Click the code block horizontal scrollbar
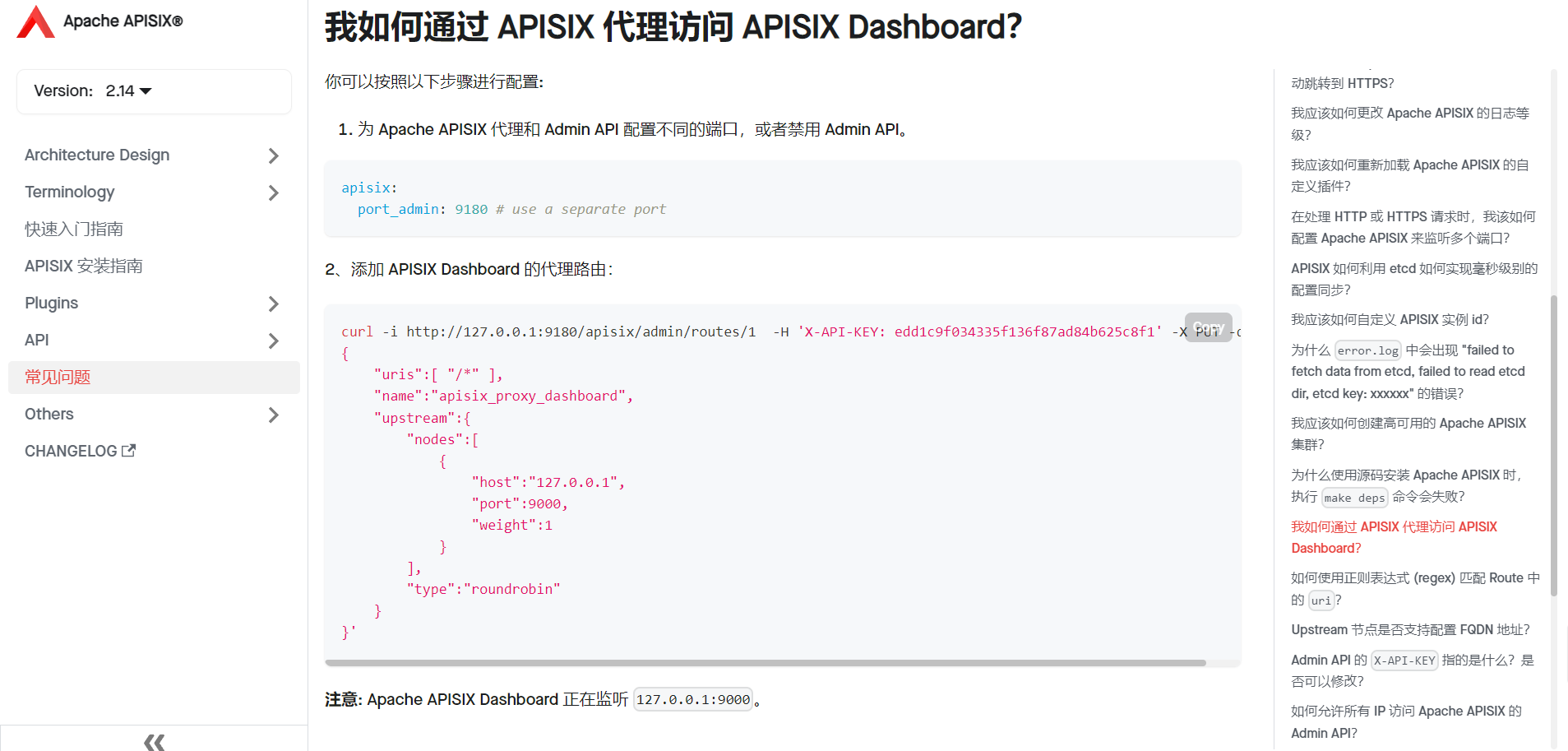The width and height of the screenshot is (1568, 751). click(765, 662)
